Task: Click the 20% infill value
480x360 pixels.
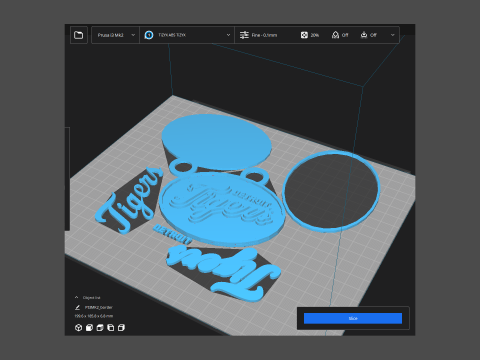Action: click(x=315, y=35)
